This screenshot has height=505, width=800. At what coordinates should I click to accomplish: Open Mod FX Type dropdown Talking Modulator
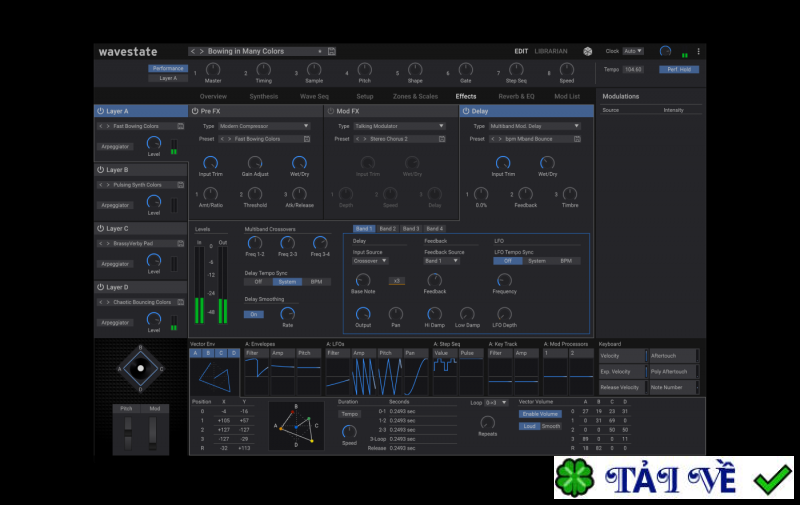coord(399,126)
